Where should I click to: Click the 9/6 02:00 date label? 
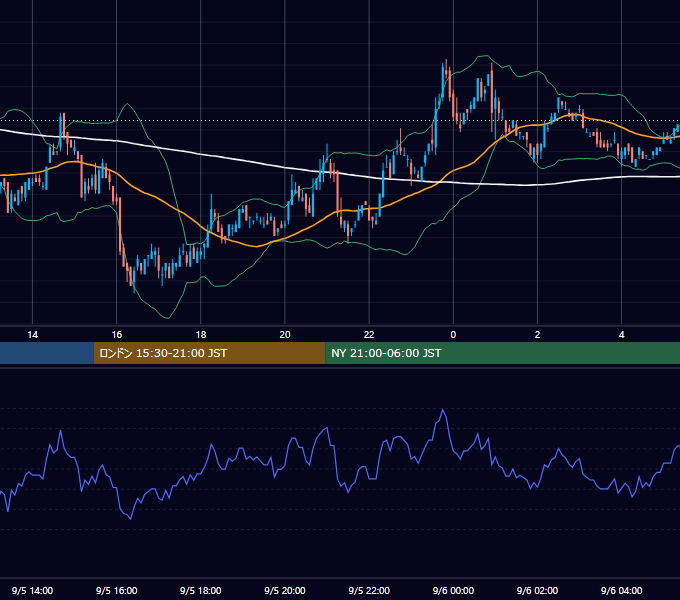(537, 590)
